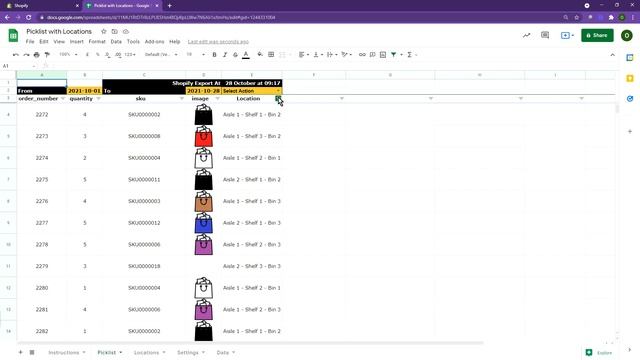Screen dimensions: 640x360
Task: Open the View menu
Action: click(x=59, y=42)
